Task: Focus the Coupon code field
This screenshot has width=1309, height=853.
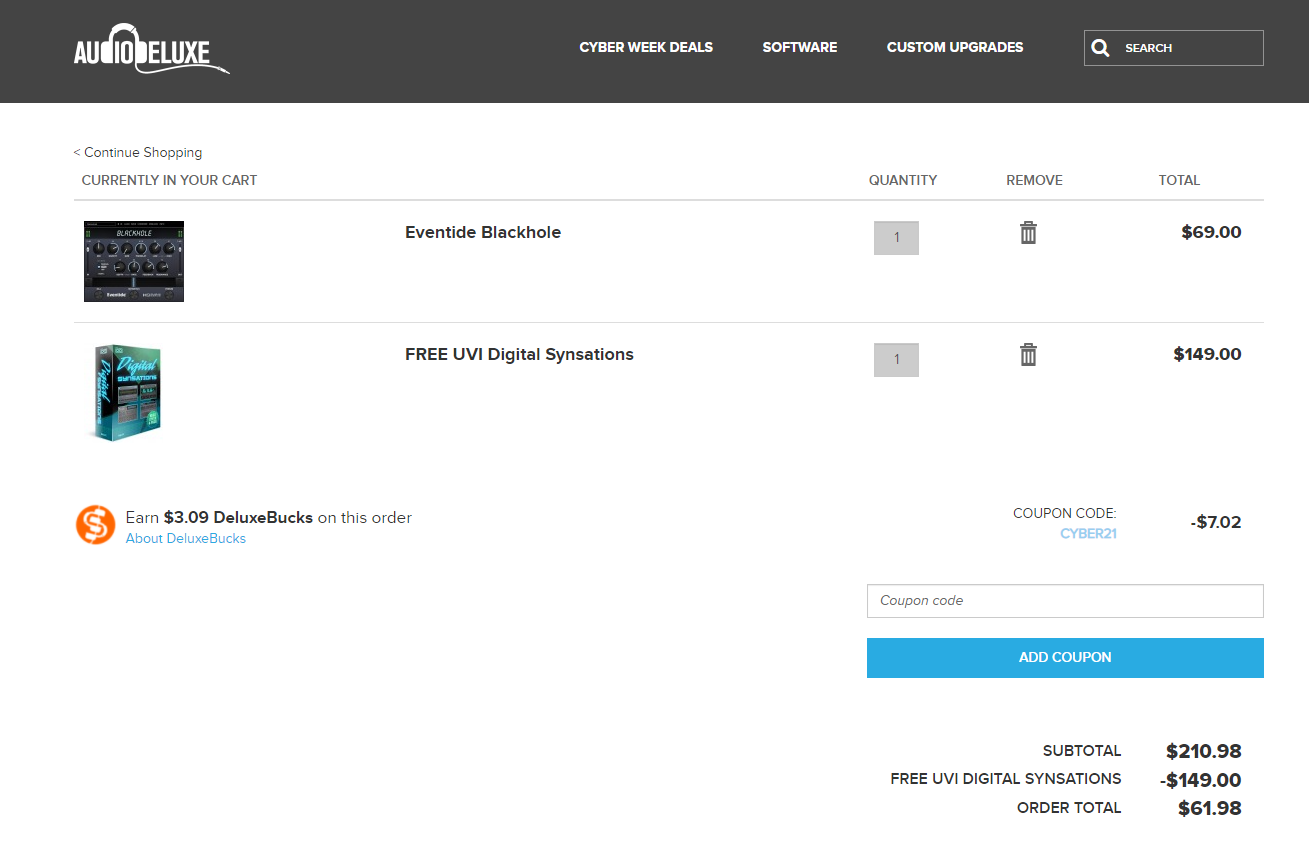Action: point(1065,601)
